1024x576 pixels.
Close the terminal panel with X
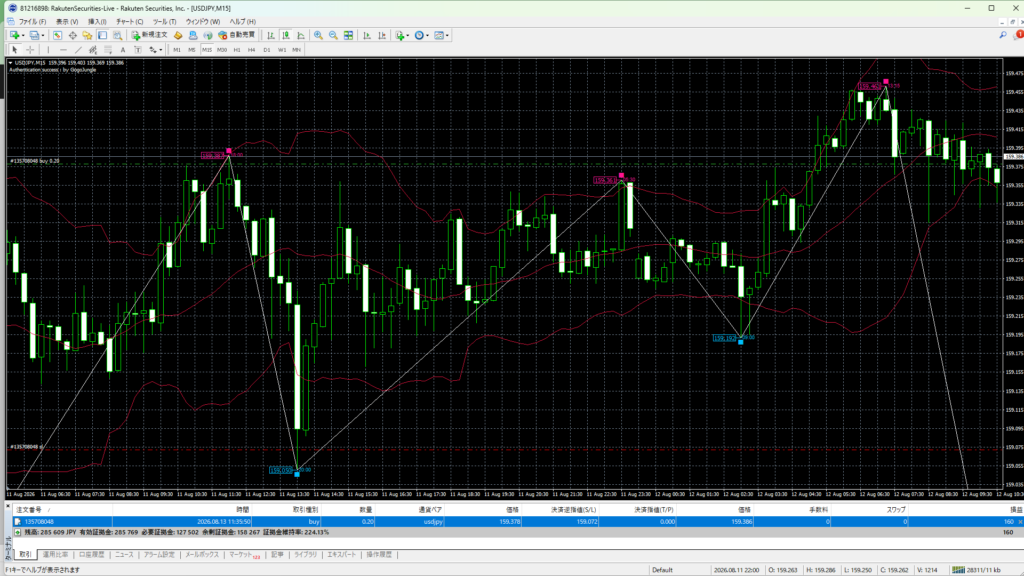[8, 505]
